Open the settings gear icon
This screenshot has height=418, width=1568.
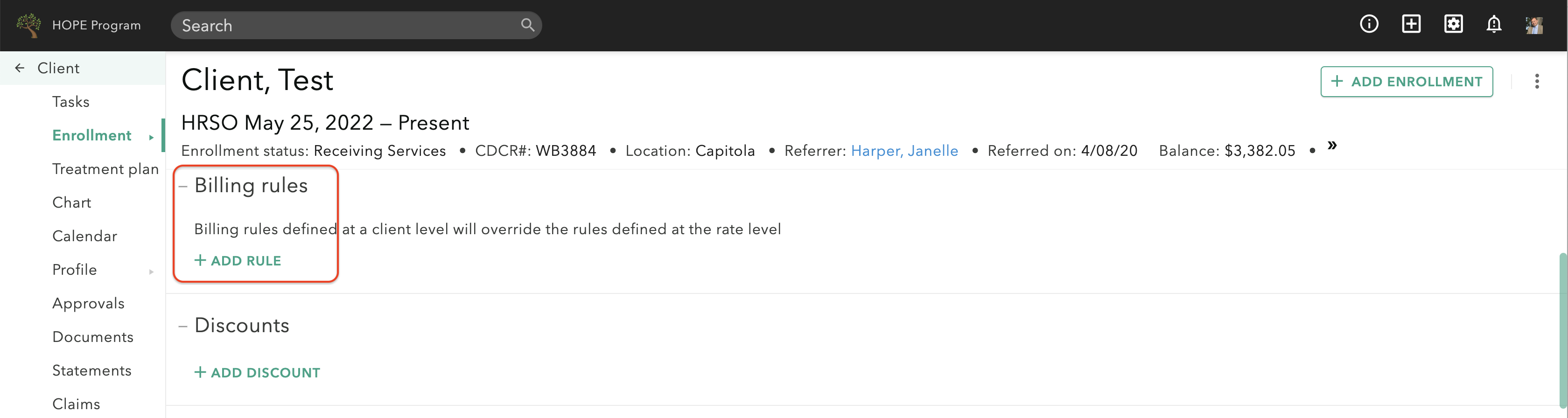tap(1453, 24)
